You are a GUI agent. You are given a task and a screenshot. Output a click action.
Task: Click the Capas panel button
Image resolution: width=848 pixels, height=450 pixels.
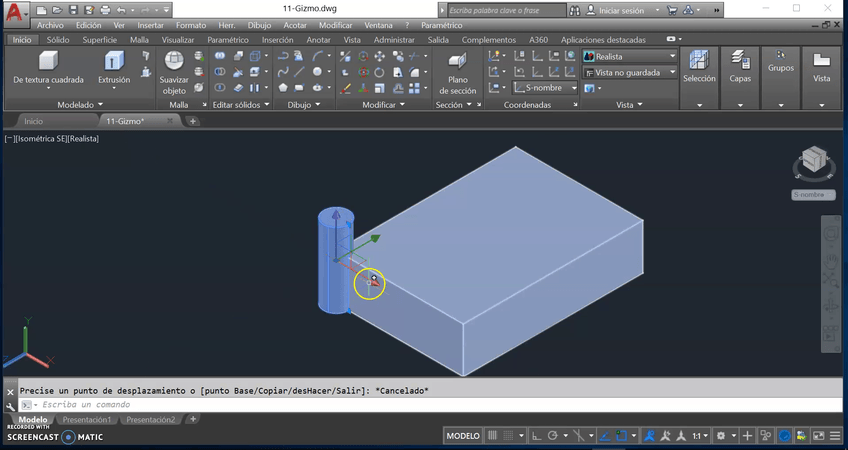[x=740, y=66]
